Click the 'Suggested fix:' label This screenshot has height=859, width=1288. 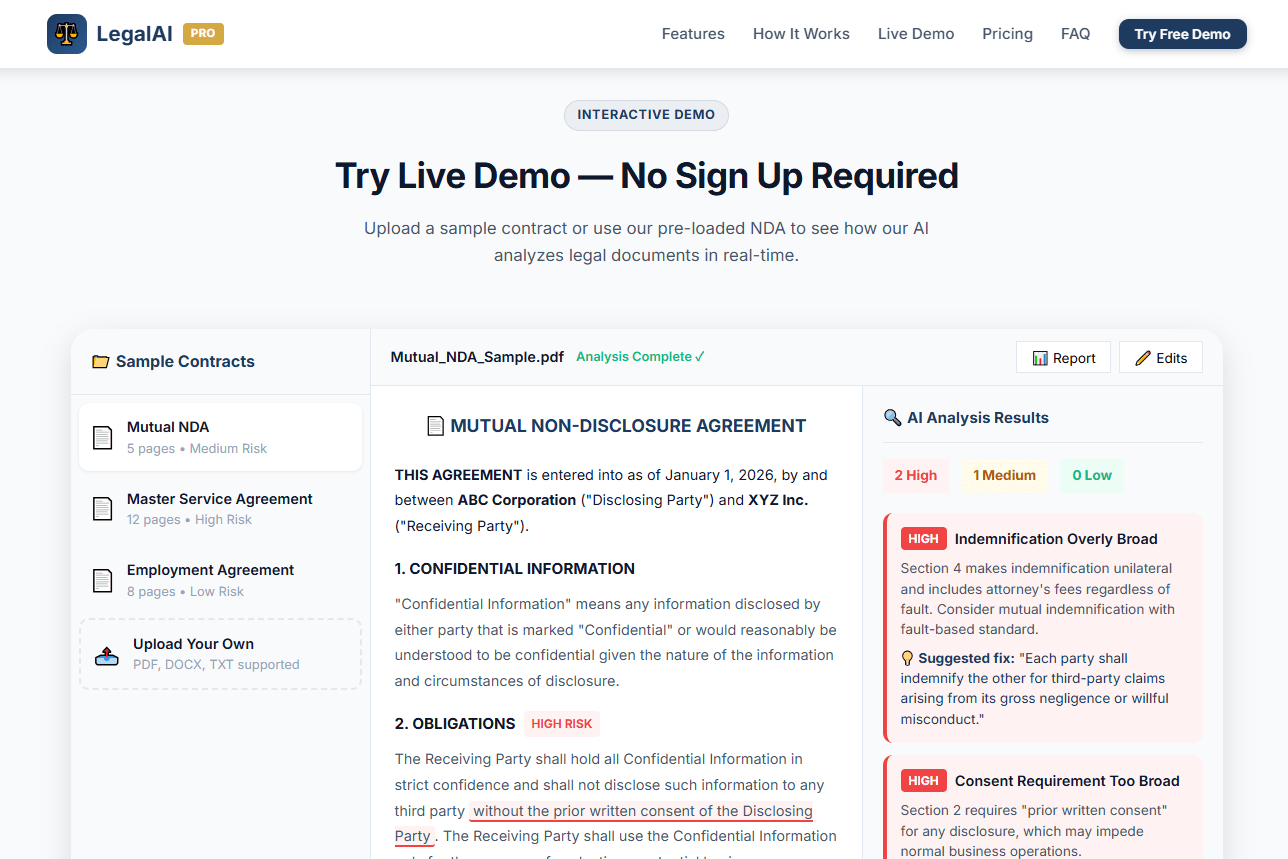(x=966, y=658)
